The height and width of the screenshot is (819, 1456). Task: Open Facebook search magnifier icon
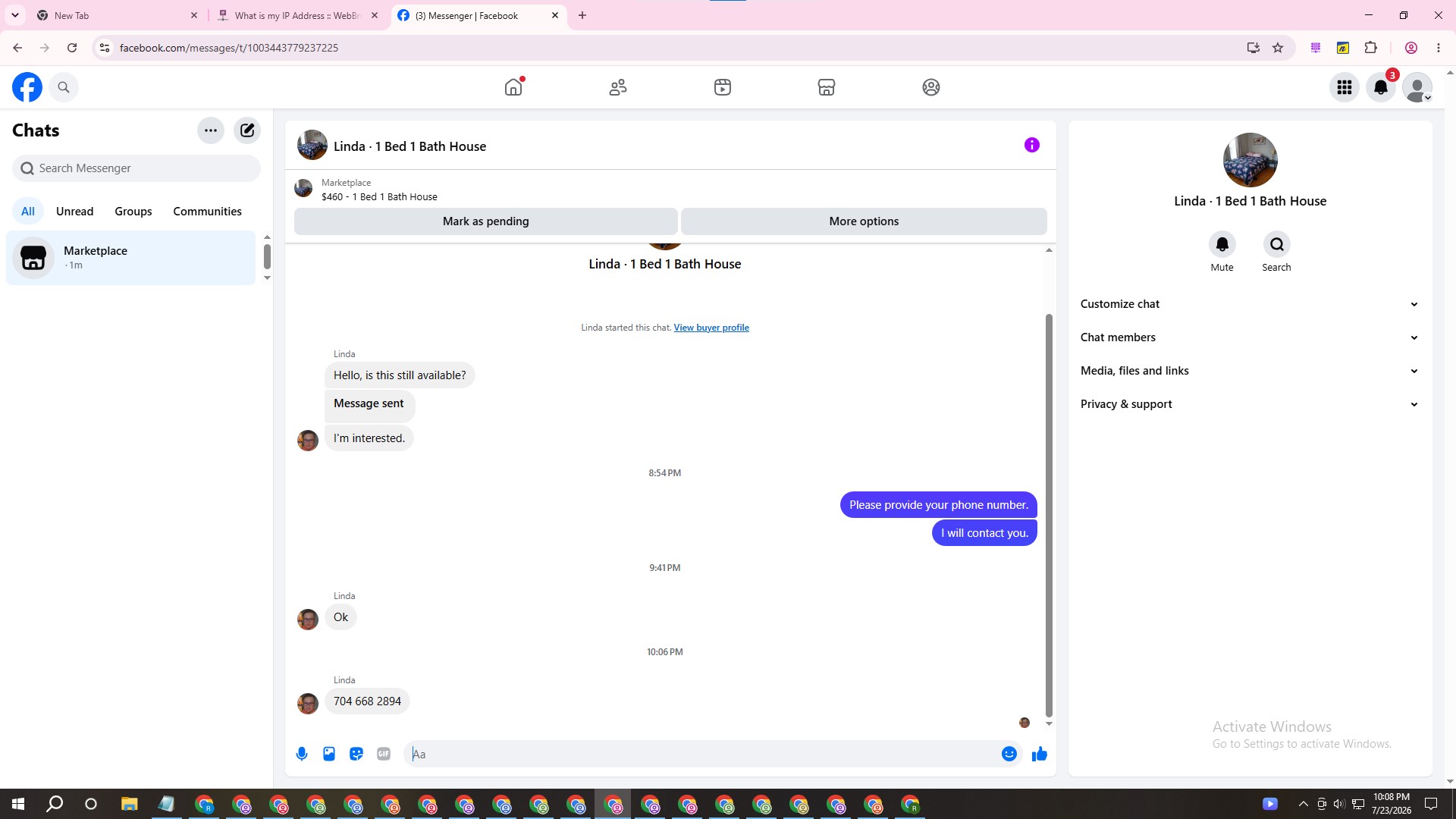(64, 87)
